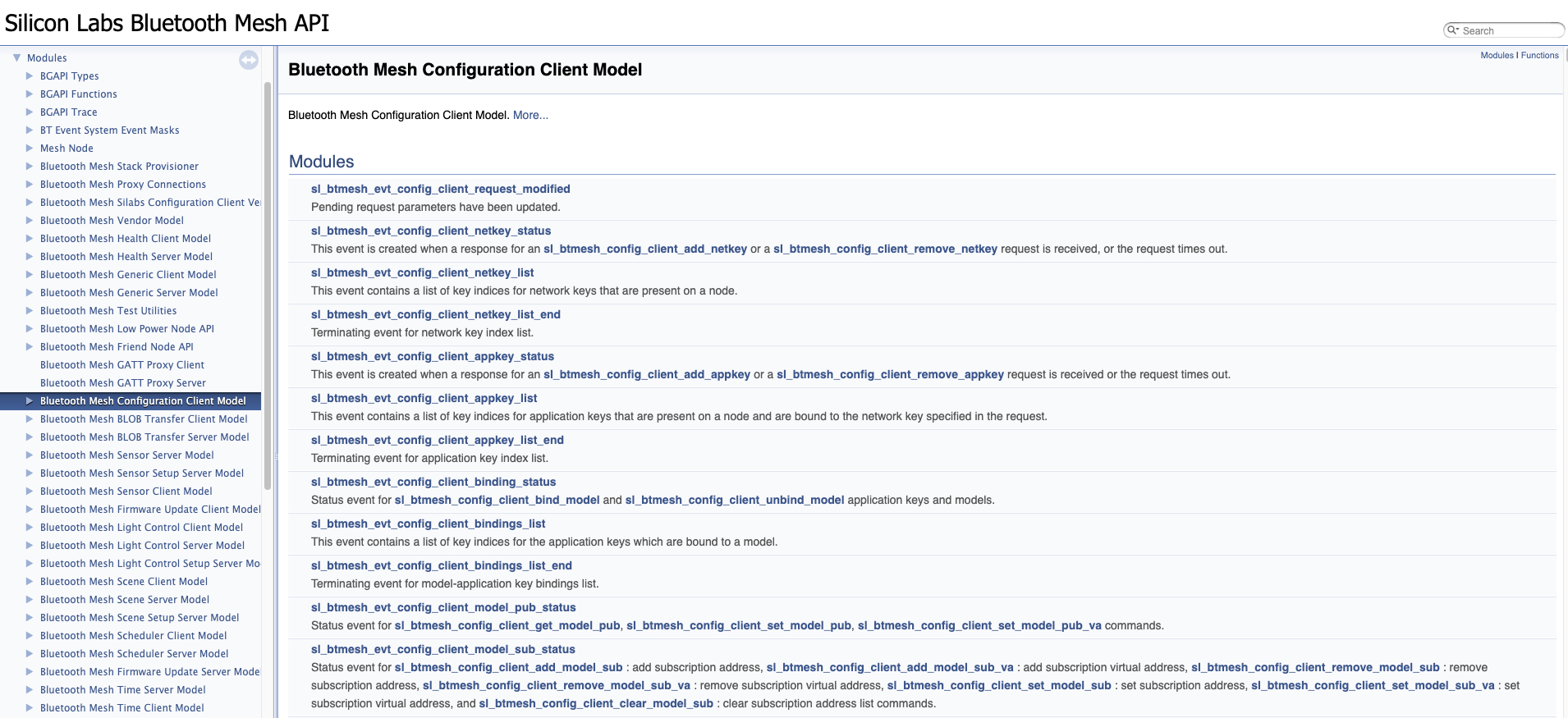
Task: Open sl_btmesh_config_client_add_netkey link
Action: [x=645, y=249]
